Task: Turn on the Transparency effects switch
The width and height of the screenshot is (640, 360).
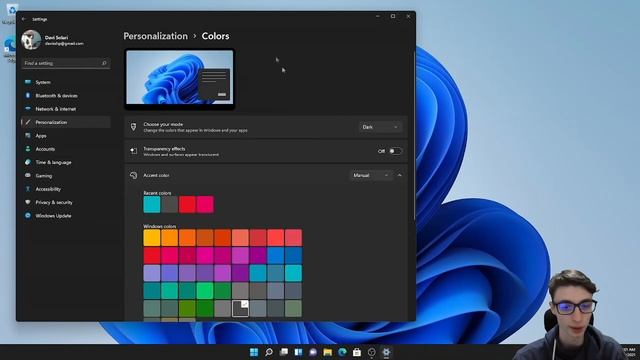Action: (x=395, y=151)
